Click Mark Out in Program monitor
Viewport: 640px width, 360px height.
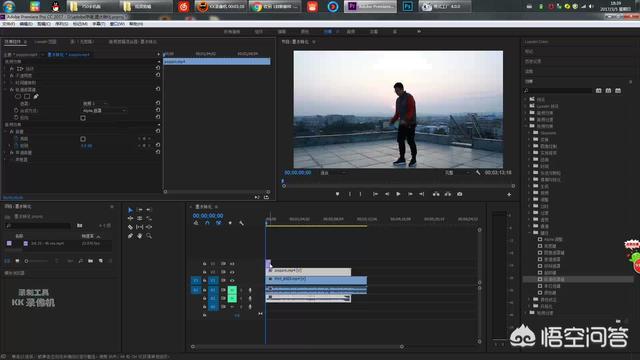point(360,194)
